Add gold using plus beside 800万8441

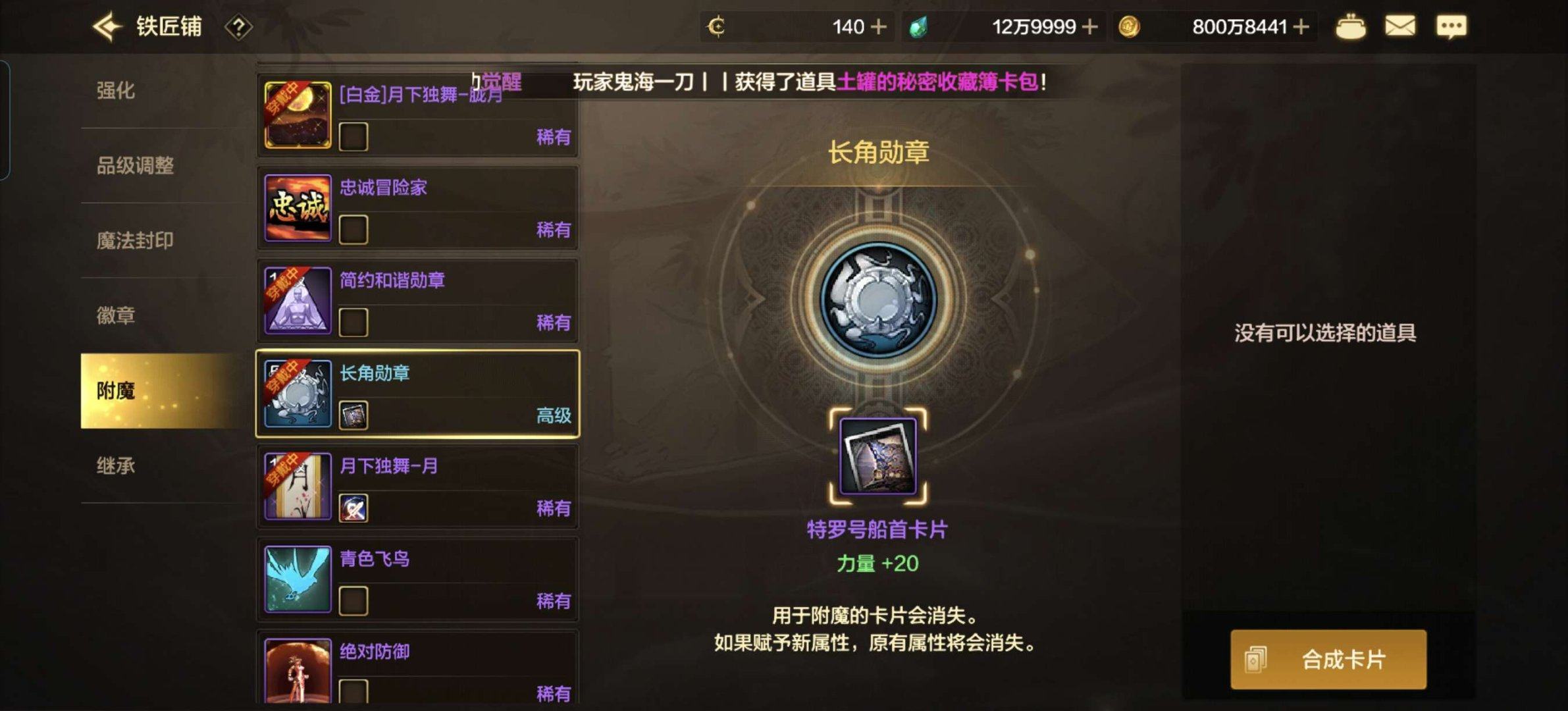[x=1300, y=27]
